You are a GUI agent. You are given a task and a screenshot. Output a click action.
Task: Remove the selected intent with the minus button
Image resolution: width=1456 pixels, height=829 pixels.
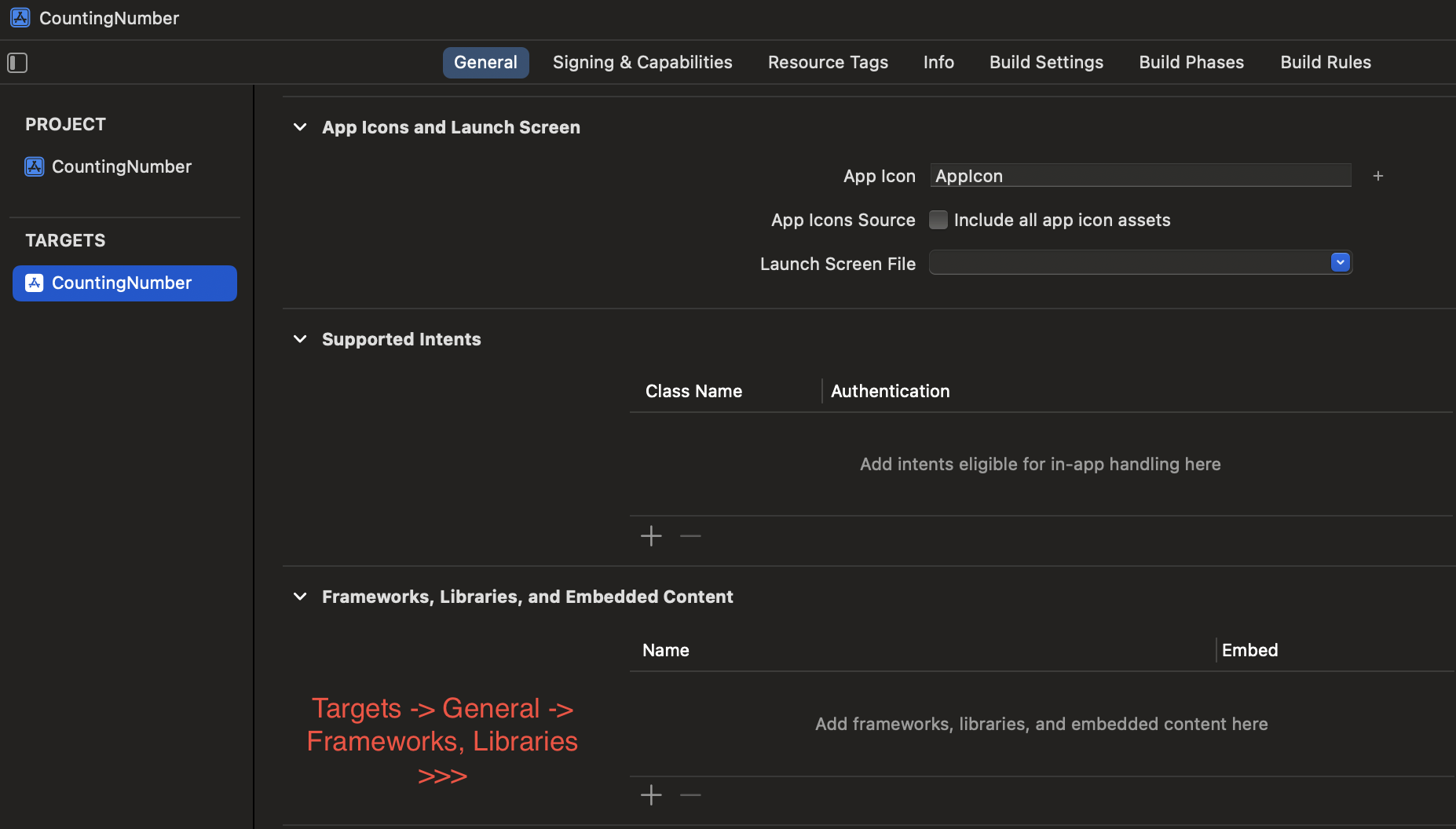pyautogui.click(x=690, y=536)
